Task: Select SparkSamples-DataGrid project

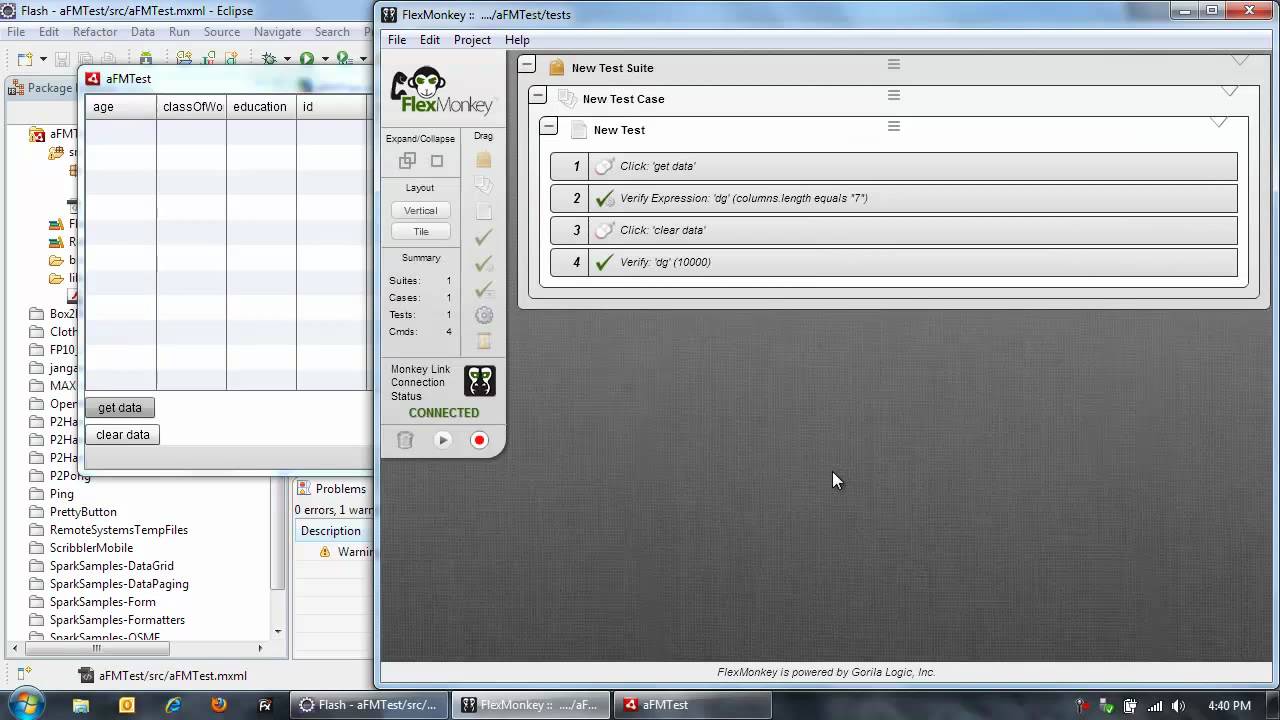Action: coord(111,566)
